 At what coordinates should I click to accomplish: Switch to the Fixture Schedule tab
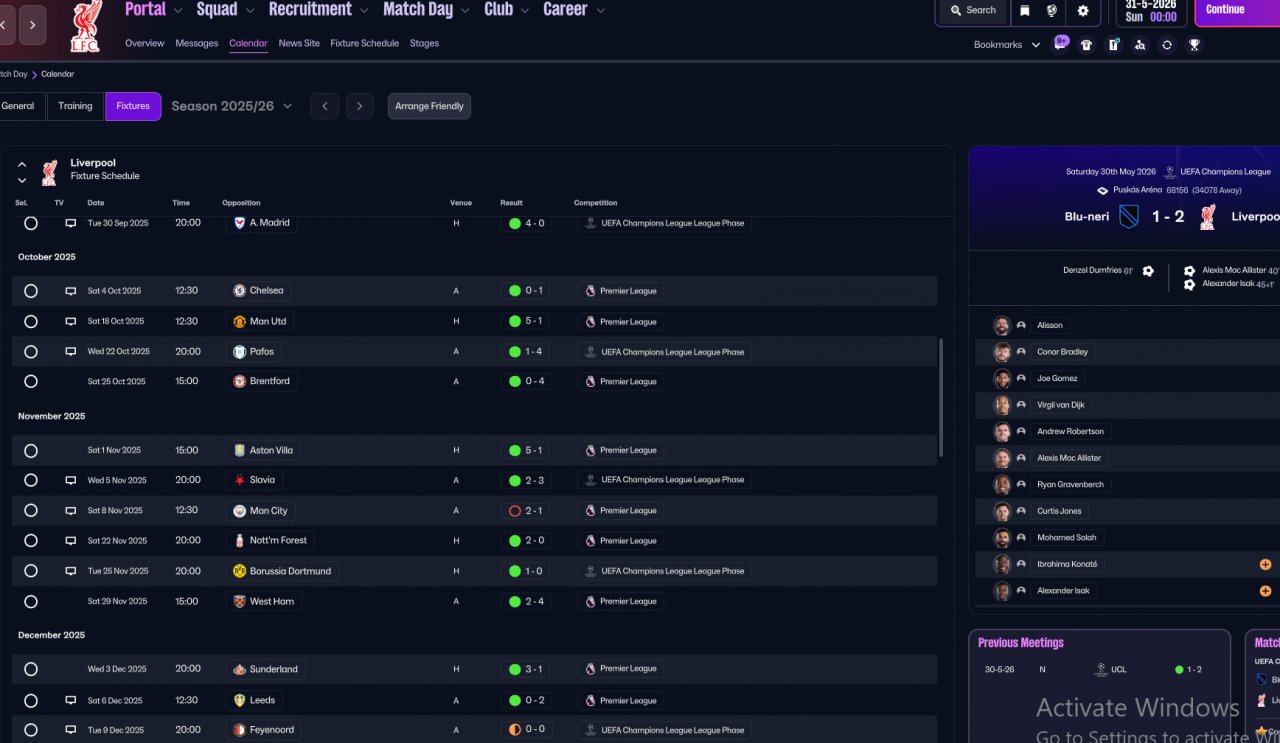pyautogui.click(x=364, y=43)
